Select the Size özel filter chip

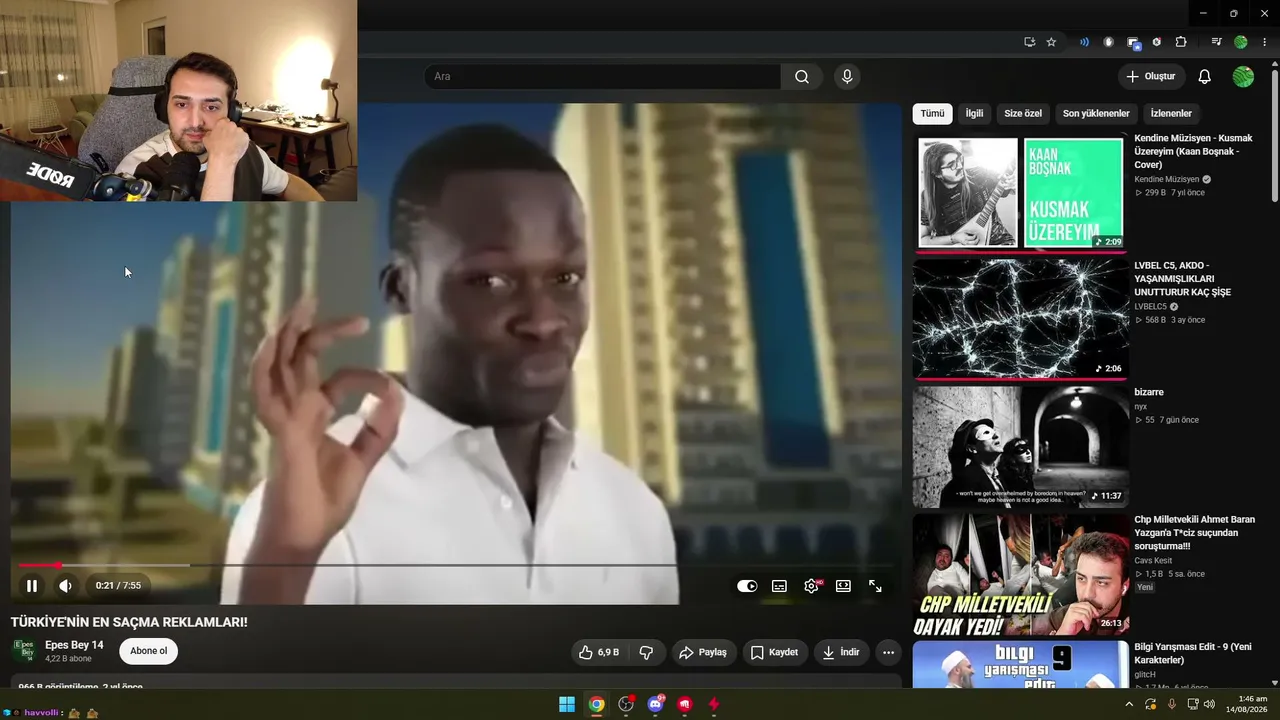1023,114
